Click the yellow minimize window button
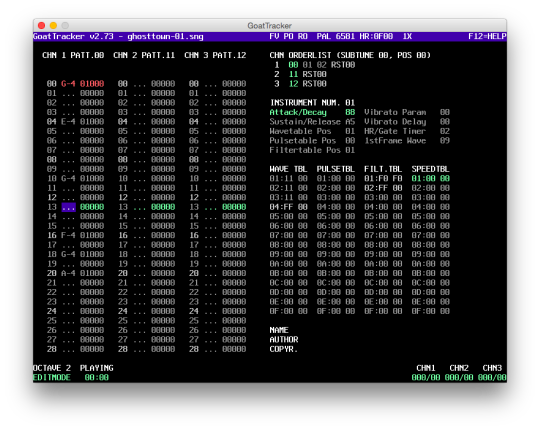Viewport: 540px width, 430px height. (53, 25)
